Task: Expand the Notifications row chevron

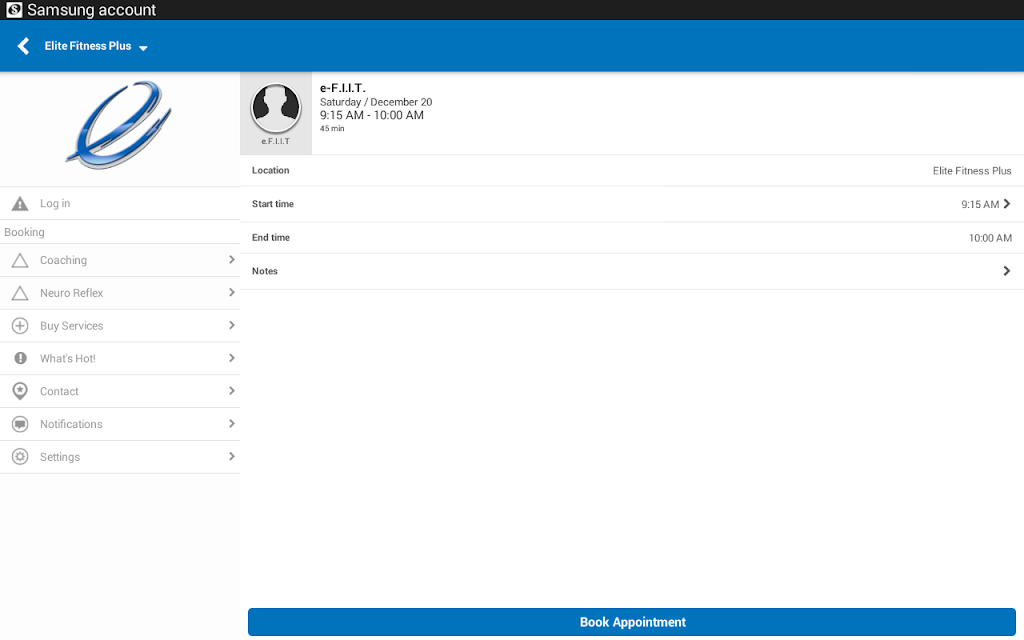Action: 231,423
